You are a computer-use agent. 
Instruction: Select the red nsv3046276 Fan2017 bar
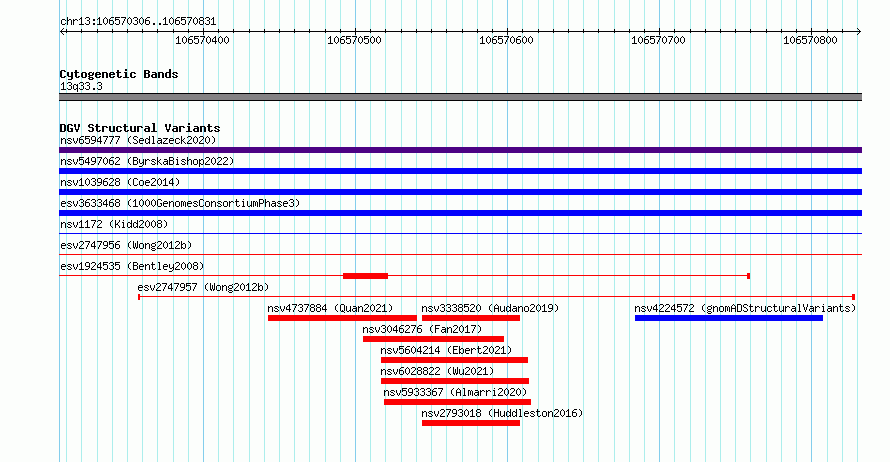tap(434, 339)
